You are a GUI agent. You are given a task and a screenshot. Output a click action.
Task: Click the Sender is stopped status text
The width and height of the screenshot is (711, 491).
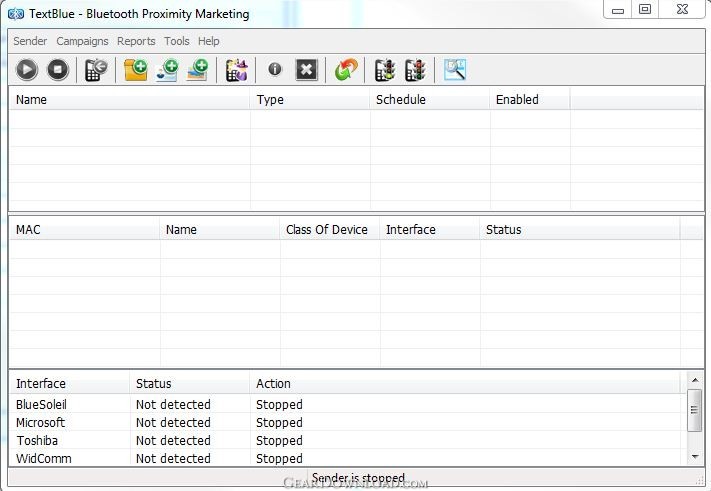point(358,478)
